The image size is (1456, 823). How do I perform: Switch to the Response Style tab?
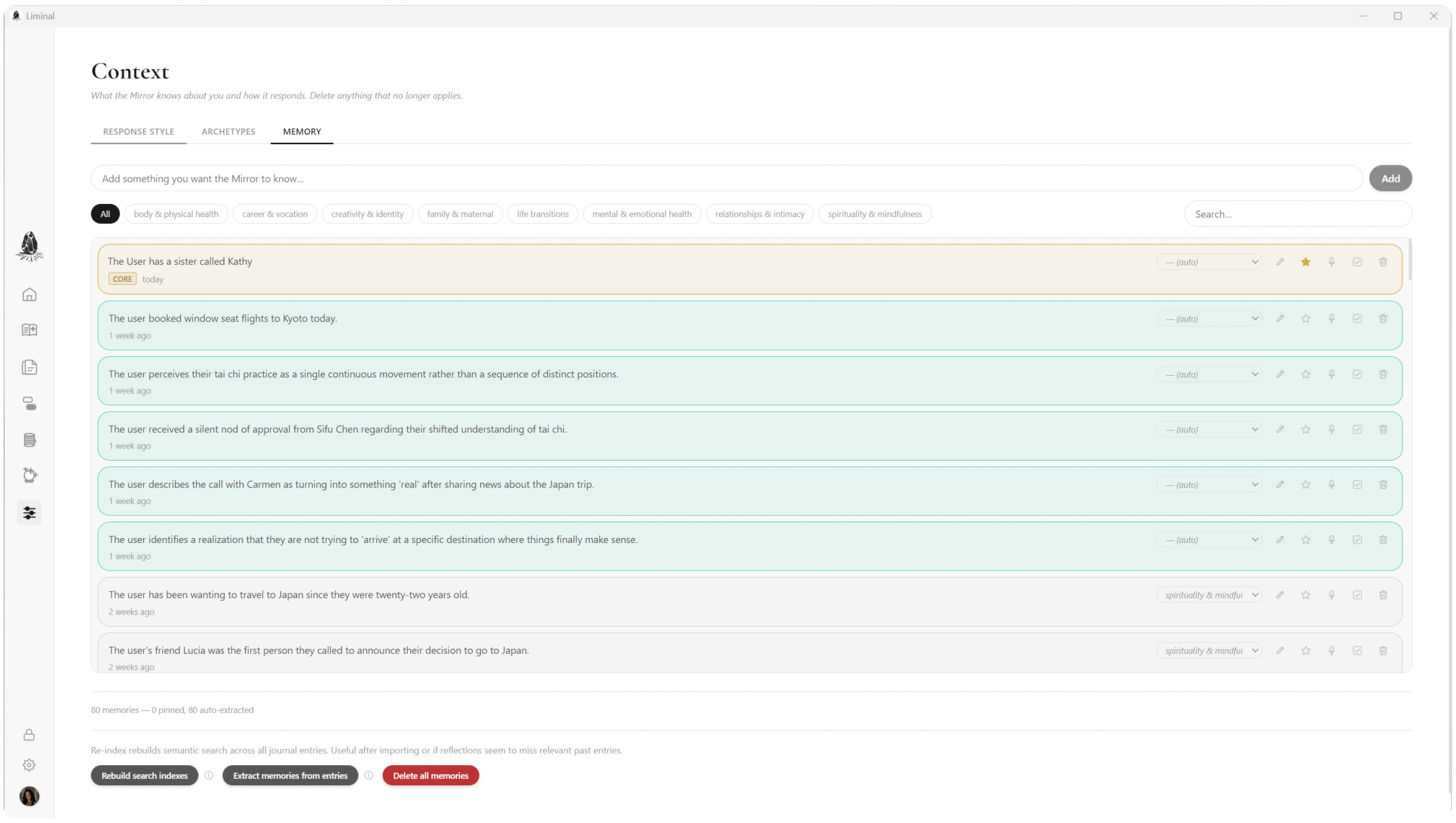click(138, 132)
